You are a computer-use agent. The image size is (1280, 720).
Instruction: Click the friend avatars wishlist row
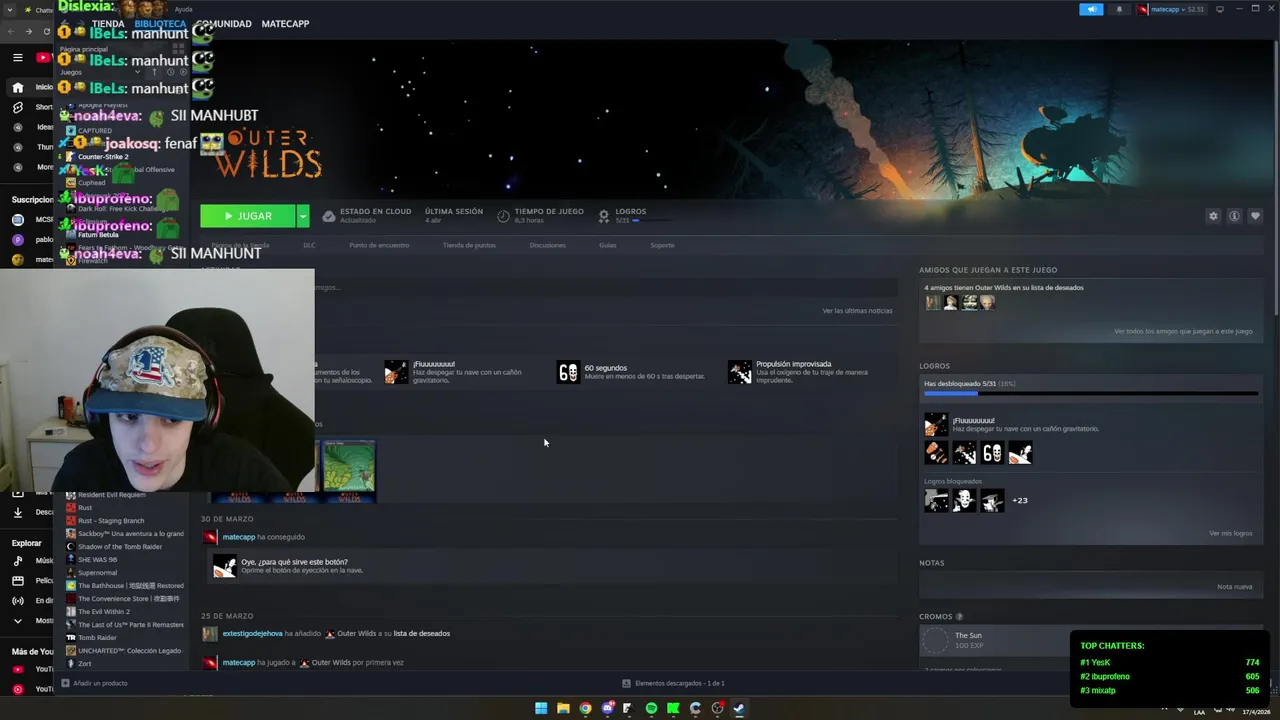[x=960, y=302]
